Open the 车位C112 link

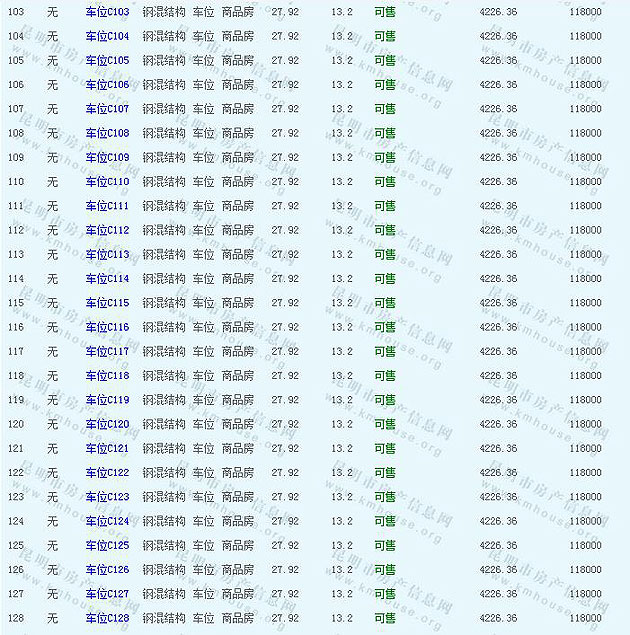pos(107,230)
